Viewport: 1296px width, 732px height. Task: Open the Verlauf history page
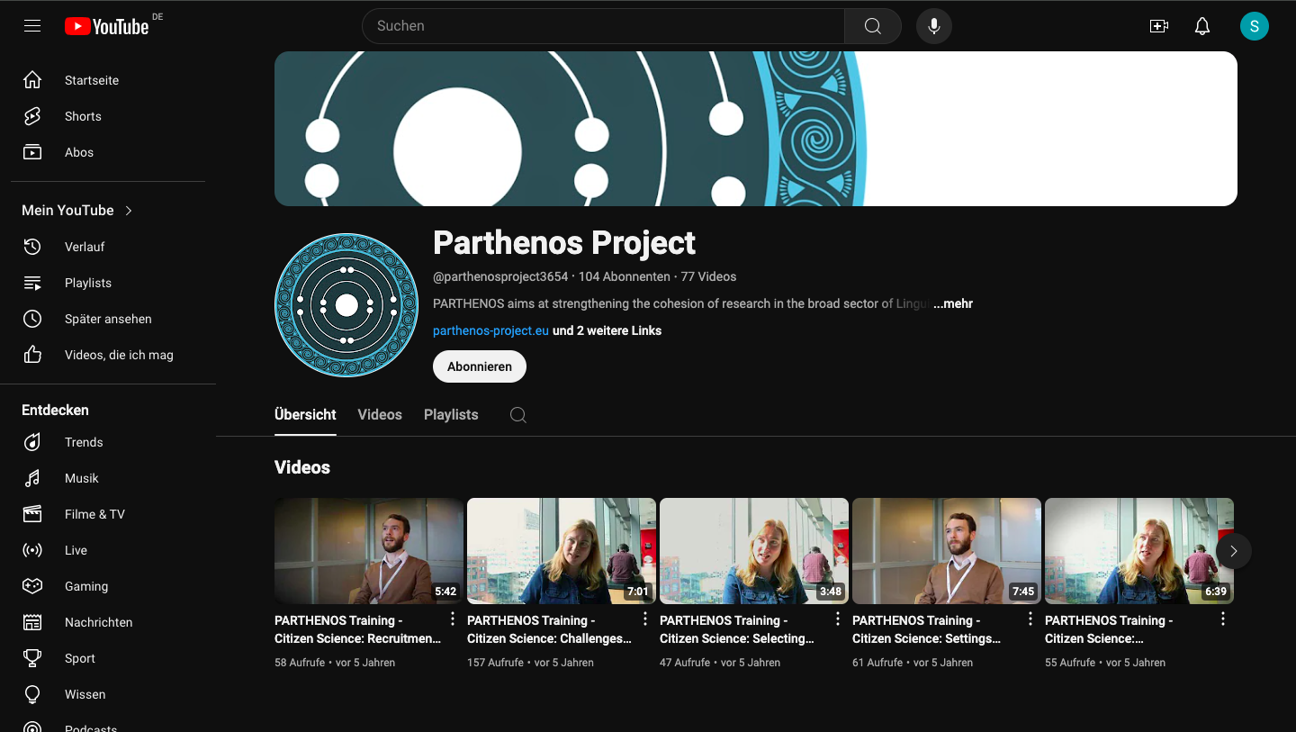click(x=84, y=246)
